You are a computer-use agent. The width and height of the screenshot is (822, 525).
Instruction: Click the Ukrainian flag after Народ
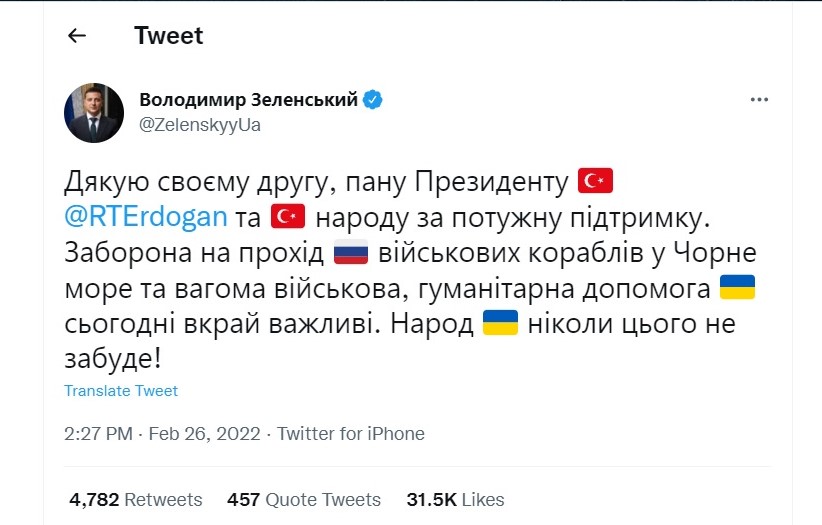(500, 323)
